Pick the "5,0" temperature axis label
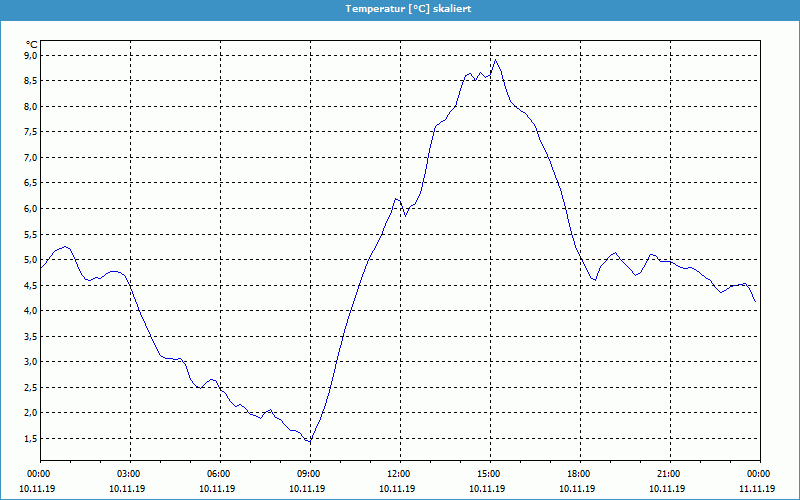 click(31, 260)
